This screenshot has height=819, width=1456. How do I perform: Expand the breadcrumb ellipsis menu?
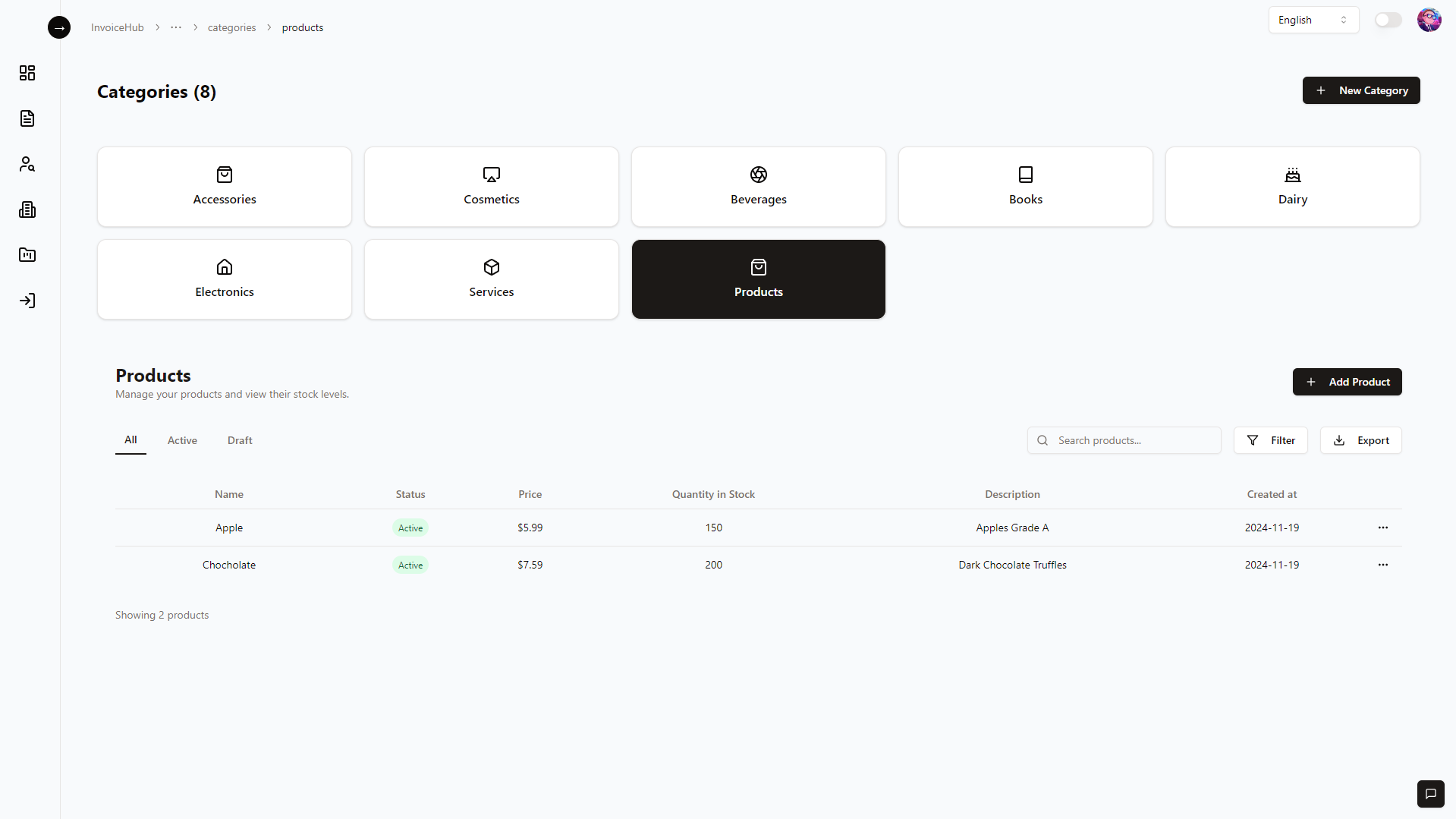pos(175,27)
